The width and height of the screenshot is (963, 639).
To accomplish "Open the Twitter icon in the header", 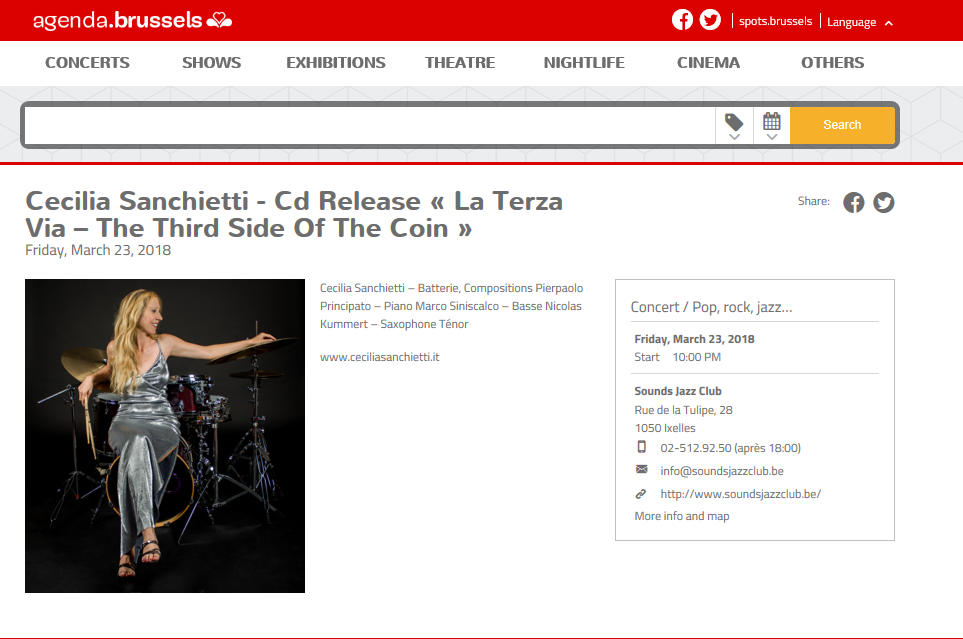I will point(710,20).
